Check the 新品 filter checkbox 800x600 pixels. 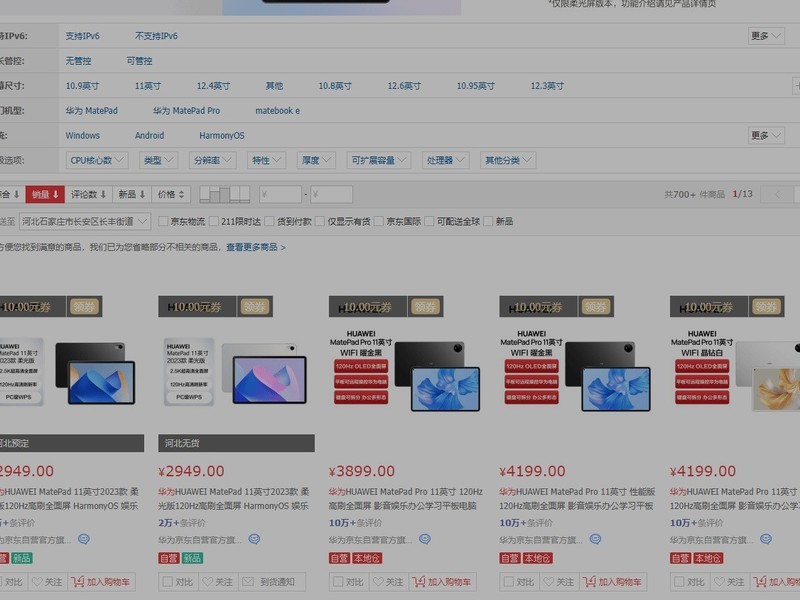pos(488,221)
